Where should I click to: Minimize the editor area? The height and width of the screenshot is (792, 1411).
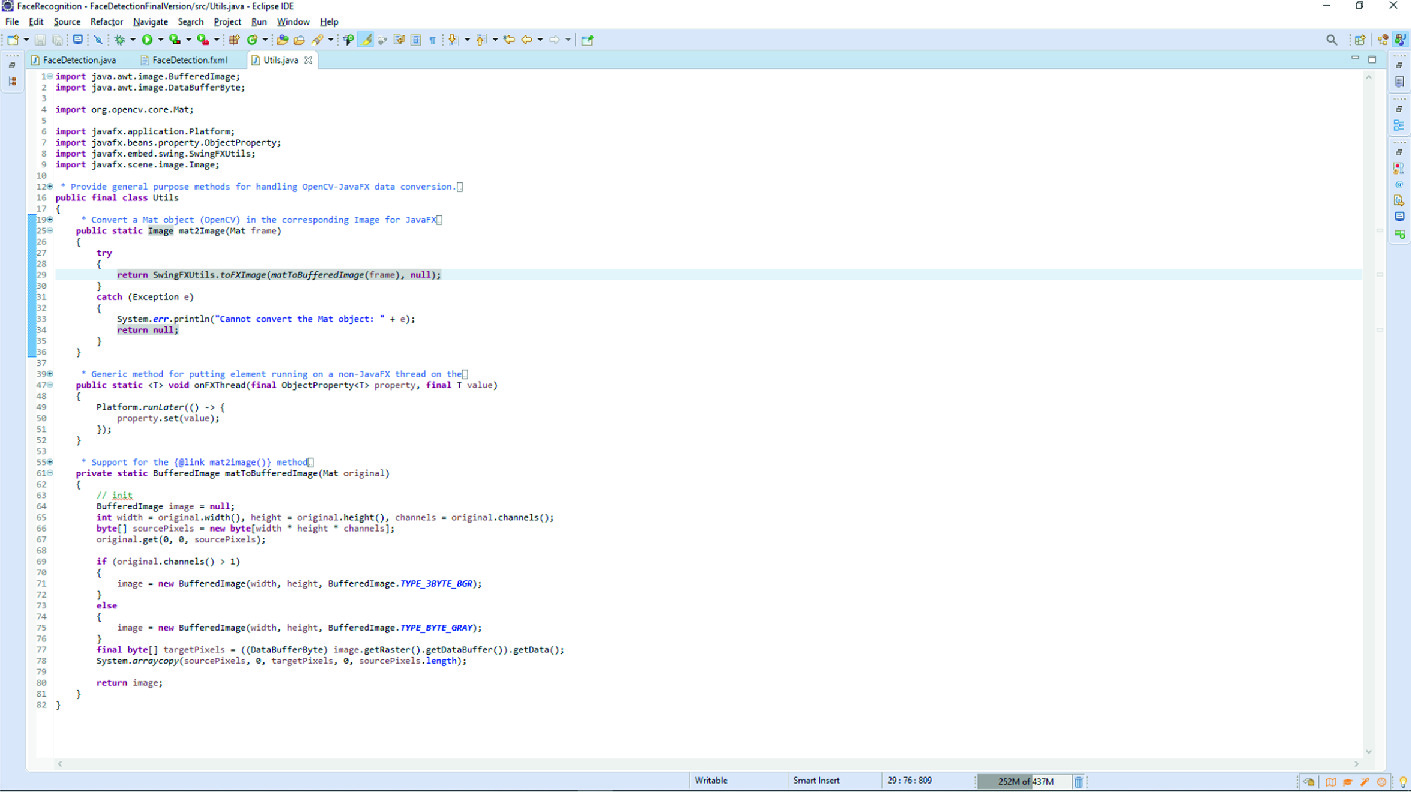click(1356, 59)
